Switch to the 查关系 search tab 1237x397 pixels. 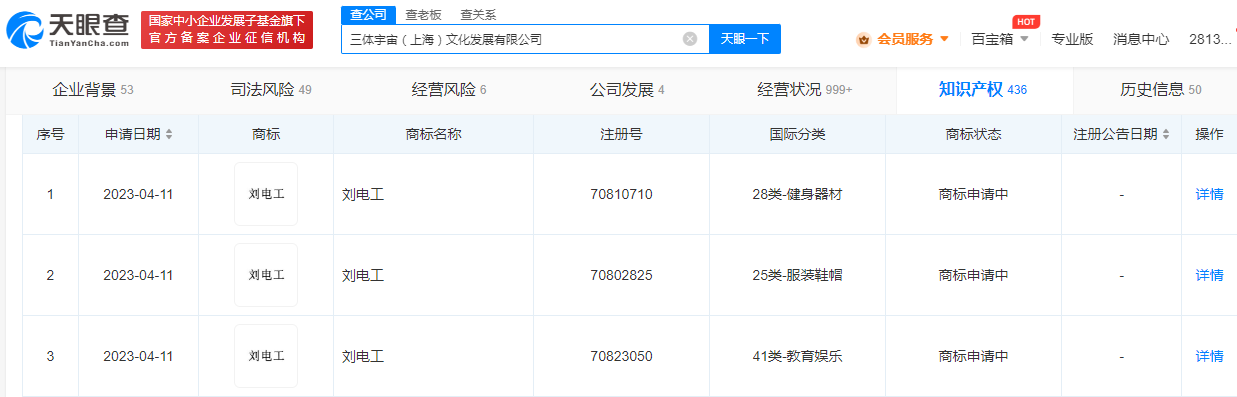478,15
